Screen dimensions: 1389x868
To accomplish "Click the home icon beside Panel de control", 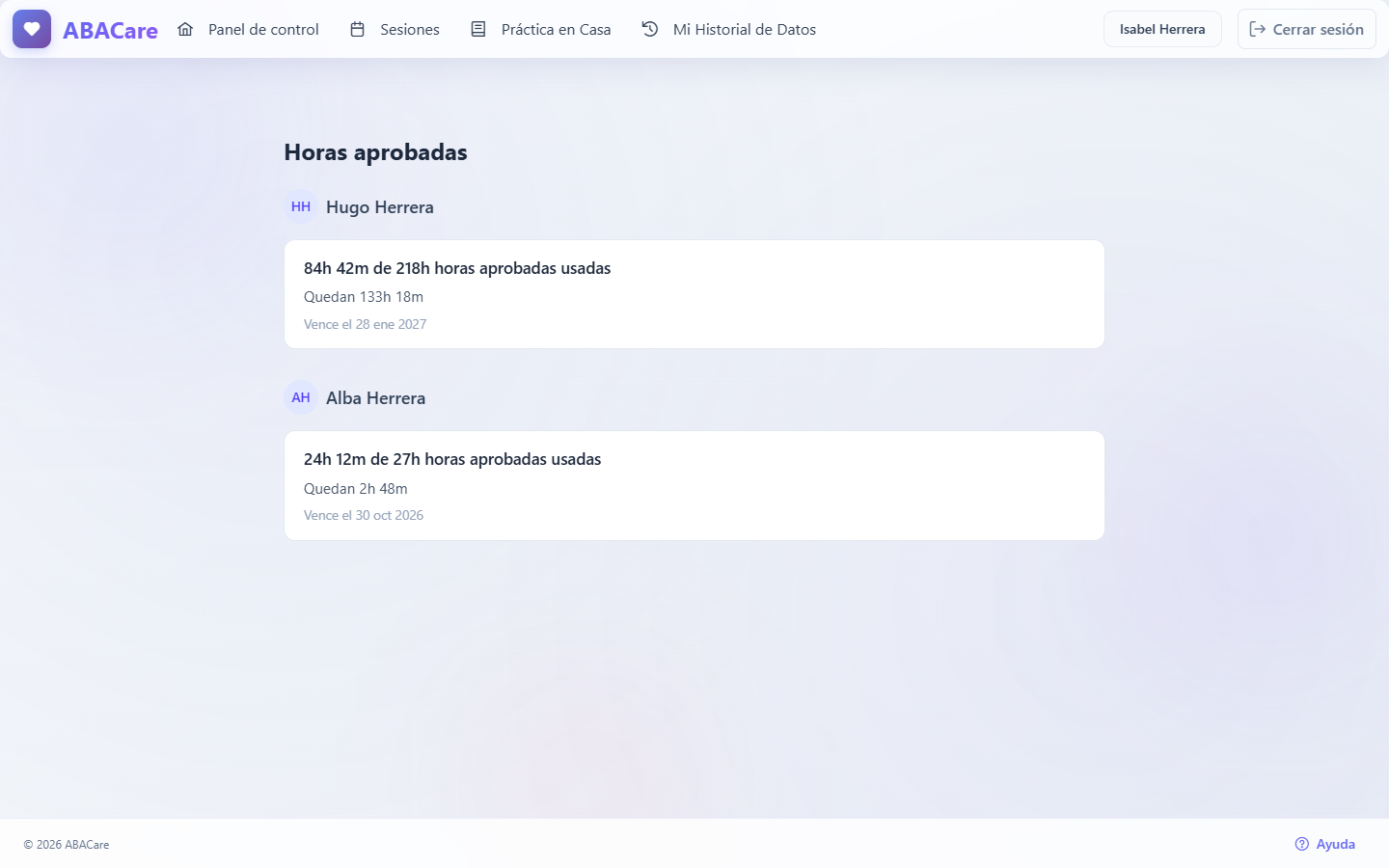I will [x=185, y=29].
